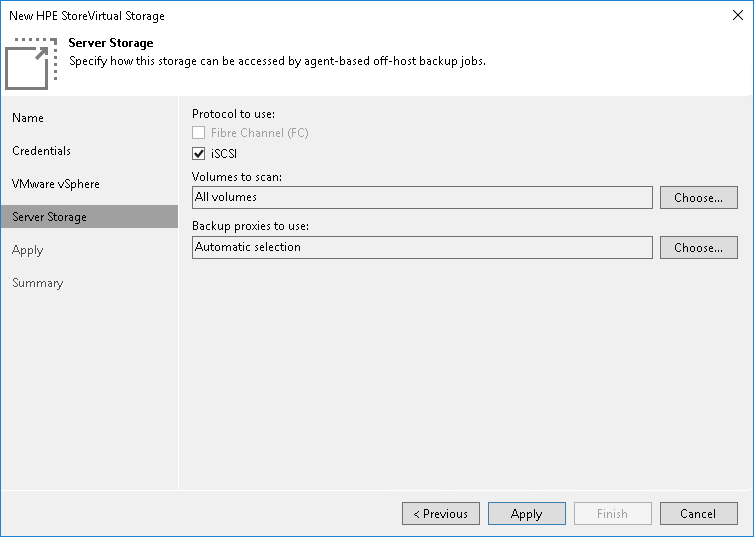Close the New HPE StoreVirtual Storage dialog
This screenshot has height=537, width=754.
[x=736, y=15]
